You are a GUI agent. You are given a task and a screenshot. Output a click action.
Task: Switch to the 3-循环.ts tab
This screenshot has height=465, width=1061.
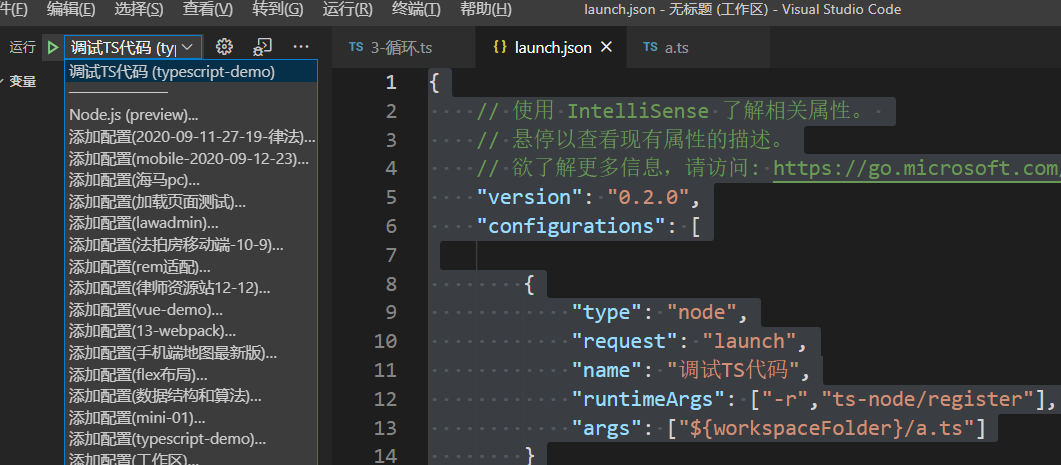coord(404,47)
